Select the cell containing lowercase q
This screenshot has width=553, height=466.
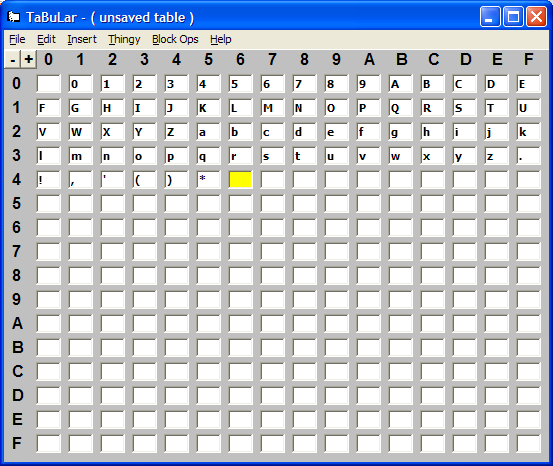click(208, 156)
